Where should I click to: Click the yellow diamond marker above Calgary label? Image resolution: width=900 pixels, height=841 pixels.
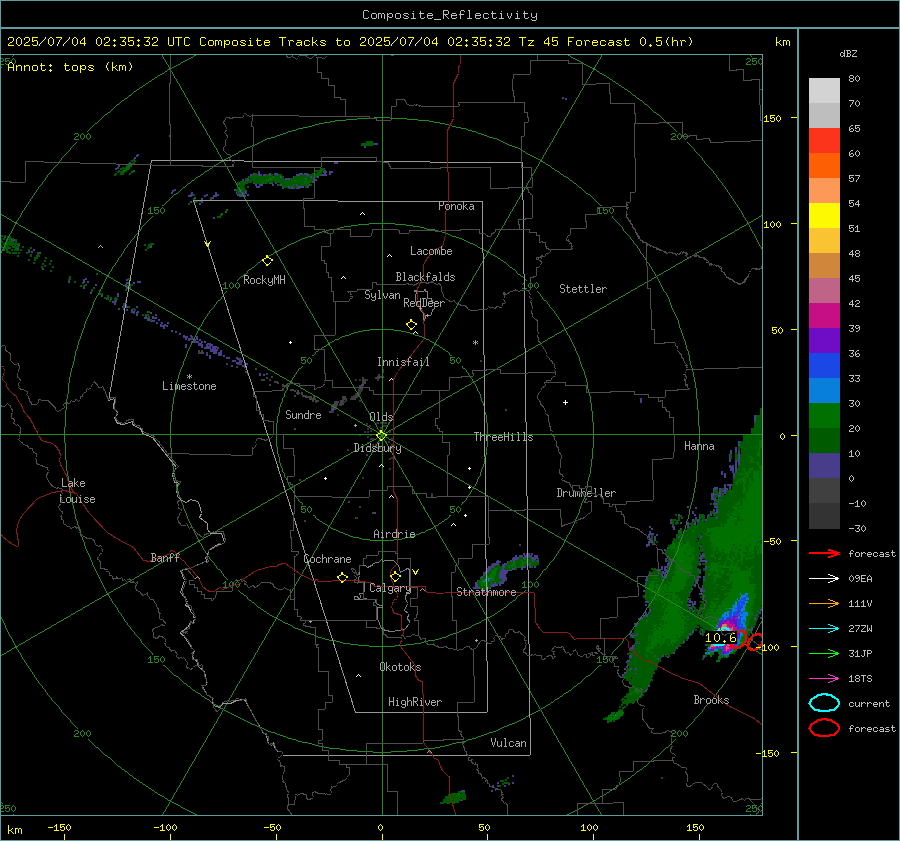395,576
